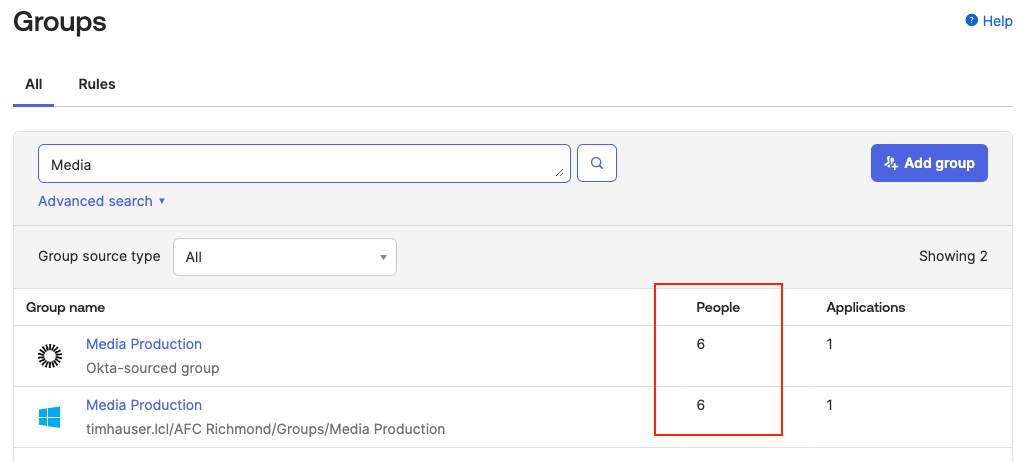Focus the search box containing Media

click(300, 164)
